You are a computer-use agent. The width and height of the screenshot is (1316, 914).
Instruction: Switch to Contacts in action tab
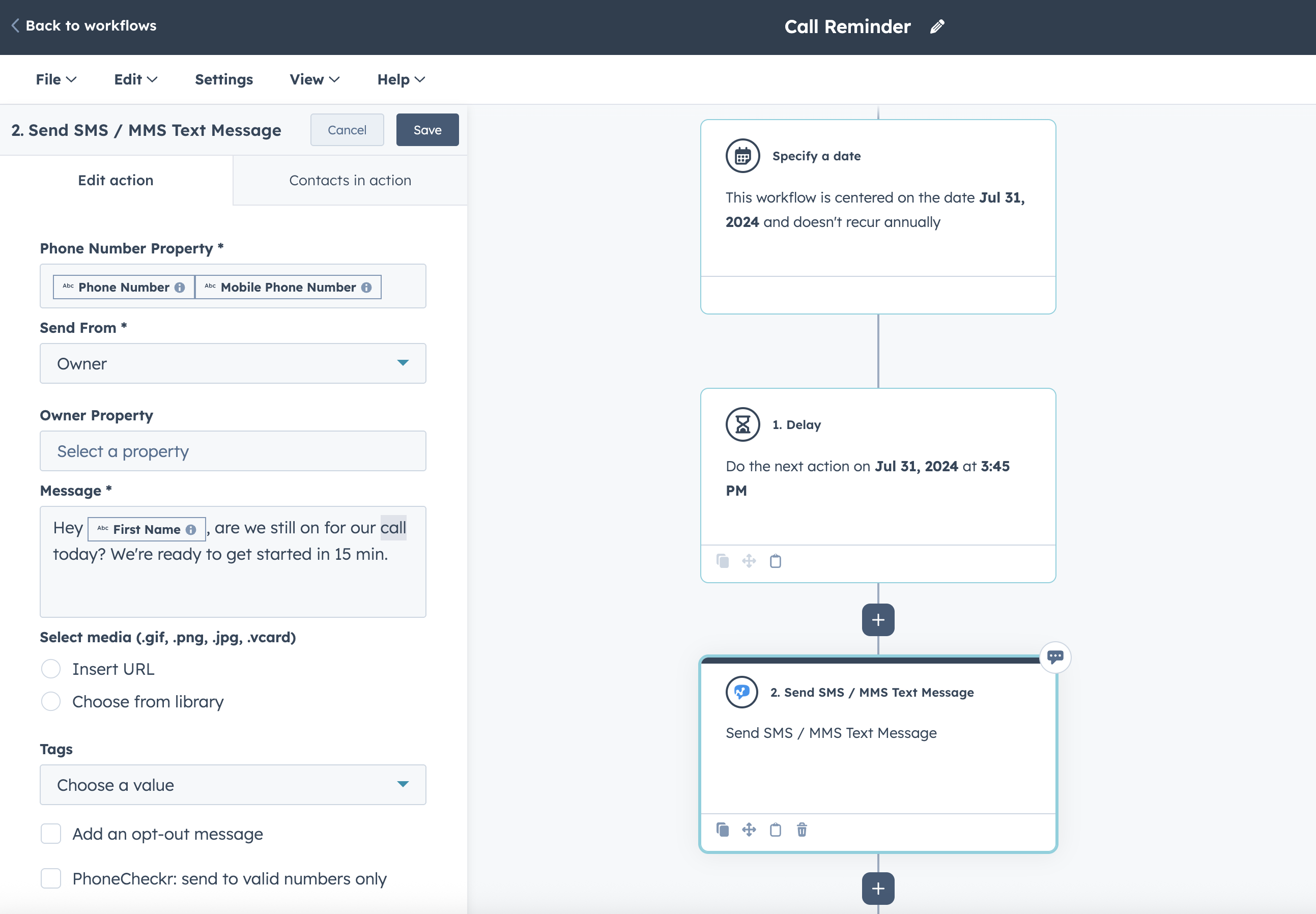pos(350,180)
